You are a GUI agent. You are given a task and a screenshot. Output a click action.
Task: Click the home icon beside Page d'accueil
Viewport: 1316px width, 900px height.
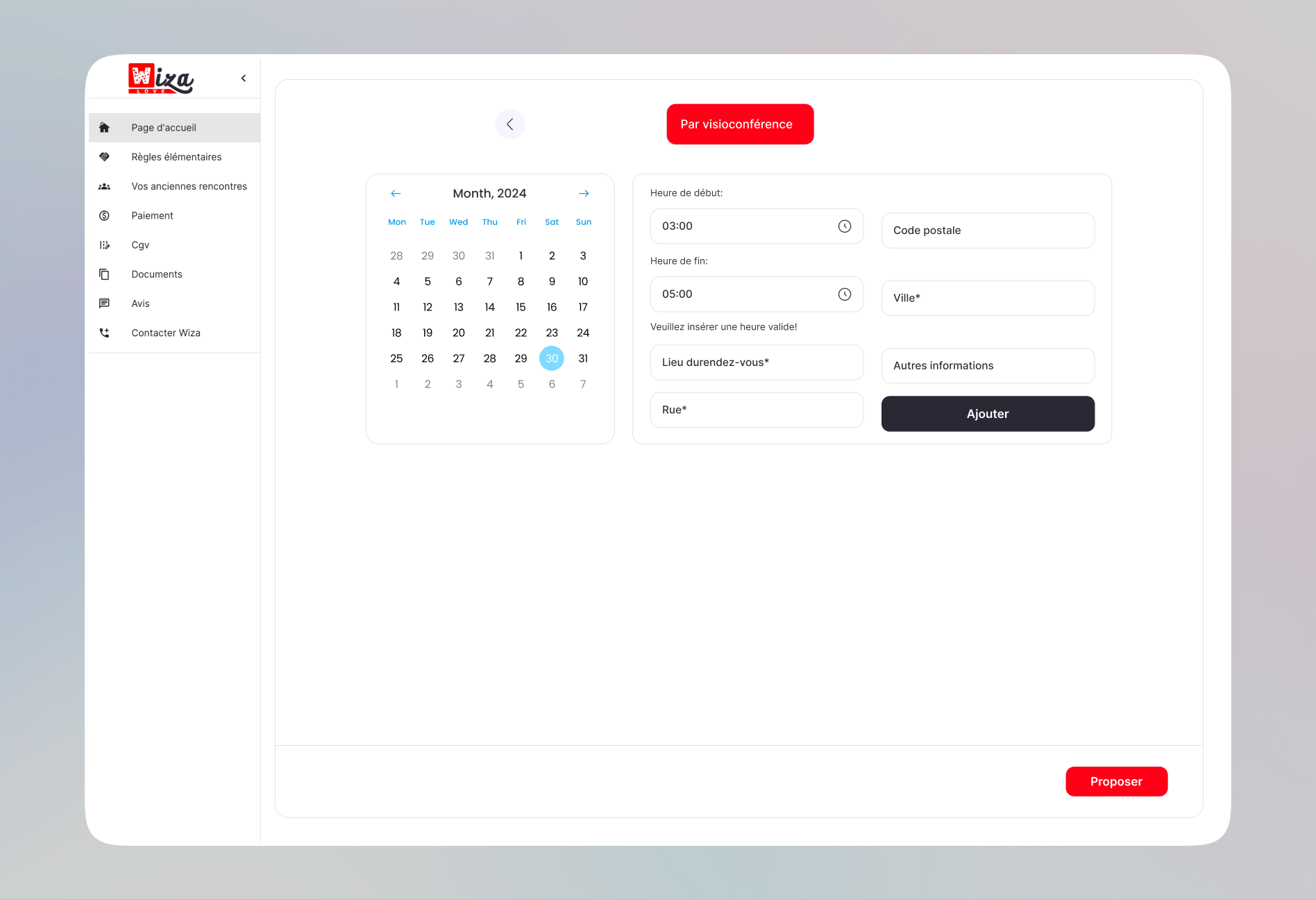pyautogui.click(x=104, y=128)
